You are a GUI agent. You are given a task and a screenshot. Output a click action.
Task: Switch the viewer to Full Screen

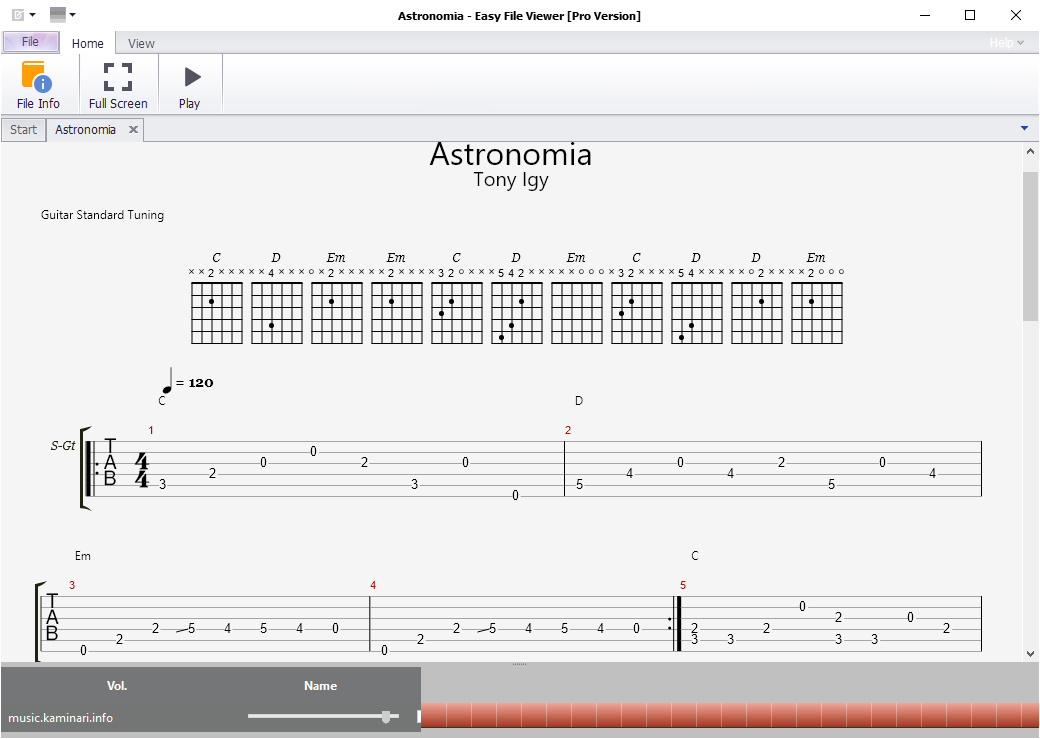coord(118,85)
